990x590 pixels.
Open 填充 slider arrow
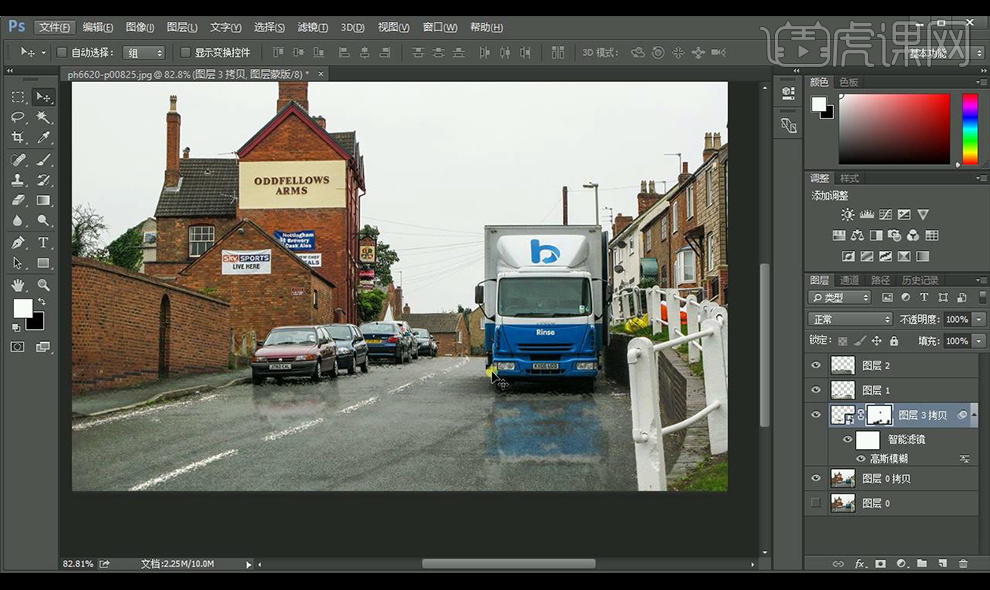tap(979, 341)
